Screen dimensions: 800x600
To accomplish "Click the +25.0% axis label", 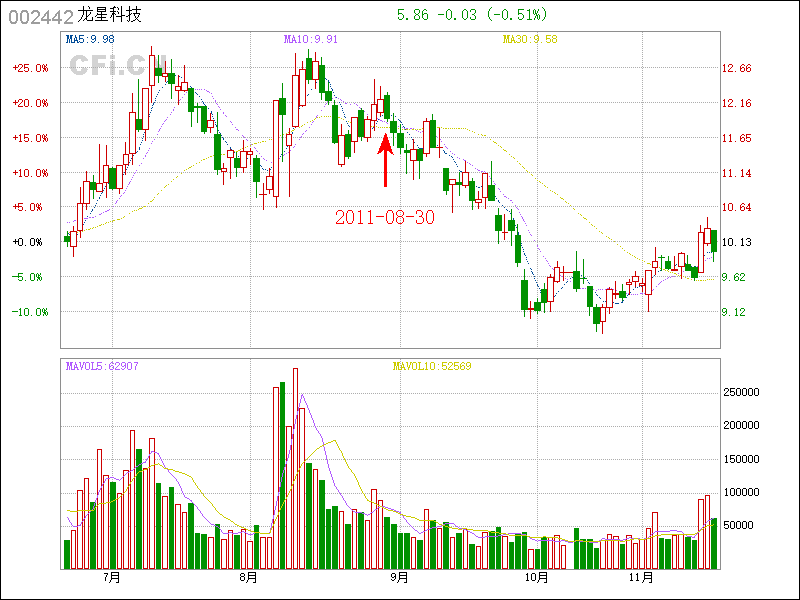I will click(29, 68).
